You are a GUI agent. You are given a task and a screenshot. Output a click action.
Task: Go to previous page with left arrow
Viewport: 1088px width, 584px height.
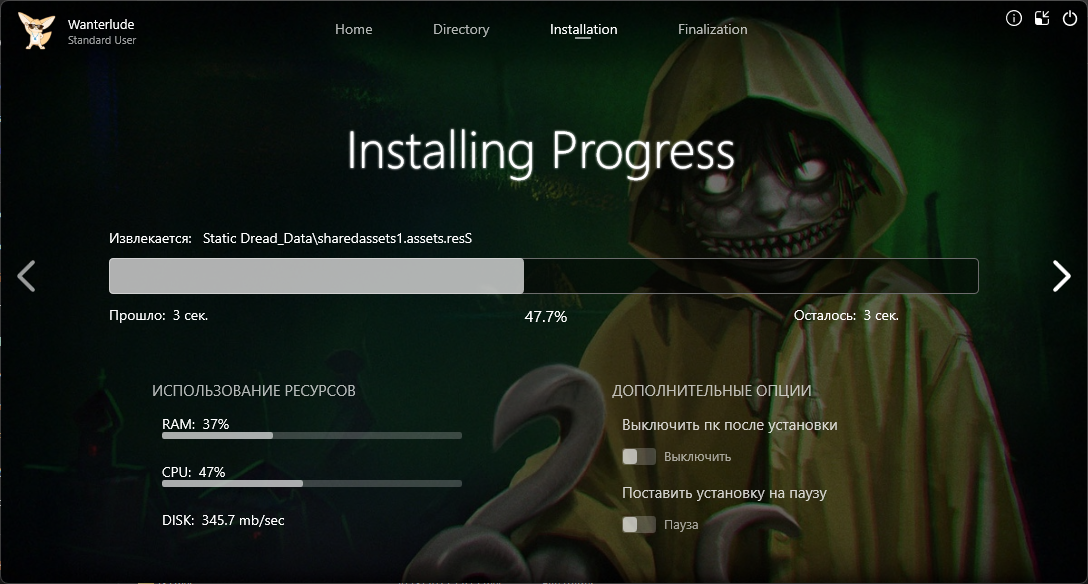click(27, 276)
